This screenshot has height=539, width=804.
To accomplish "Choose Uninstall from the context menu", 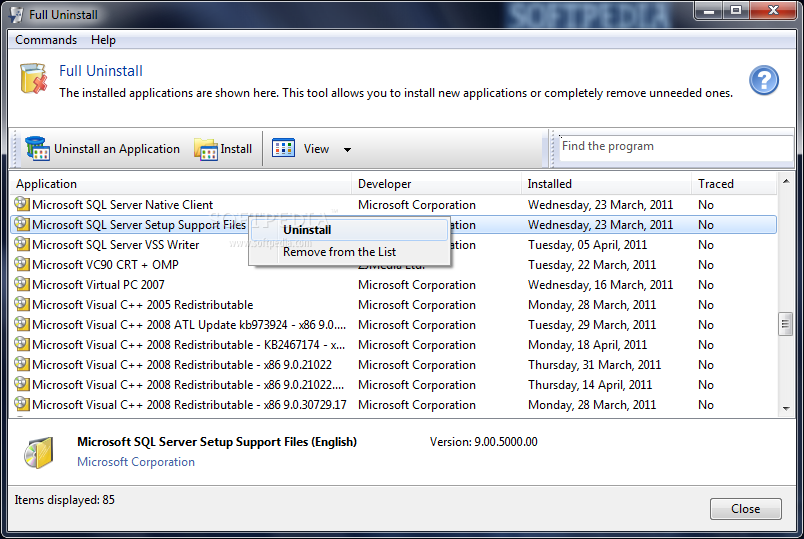I will 349,230.
